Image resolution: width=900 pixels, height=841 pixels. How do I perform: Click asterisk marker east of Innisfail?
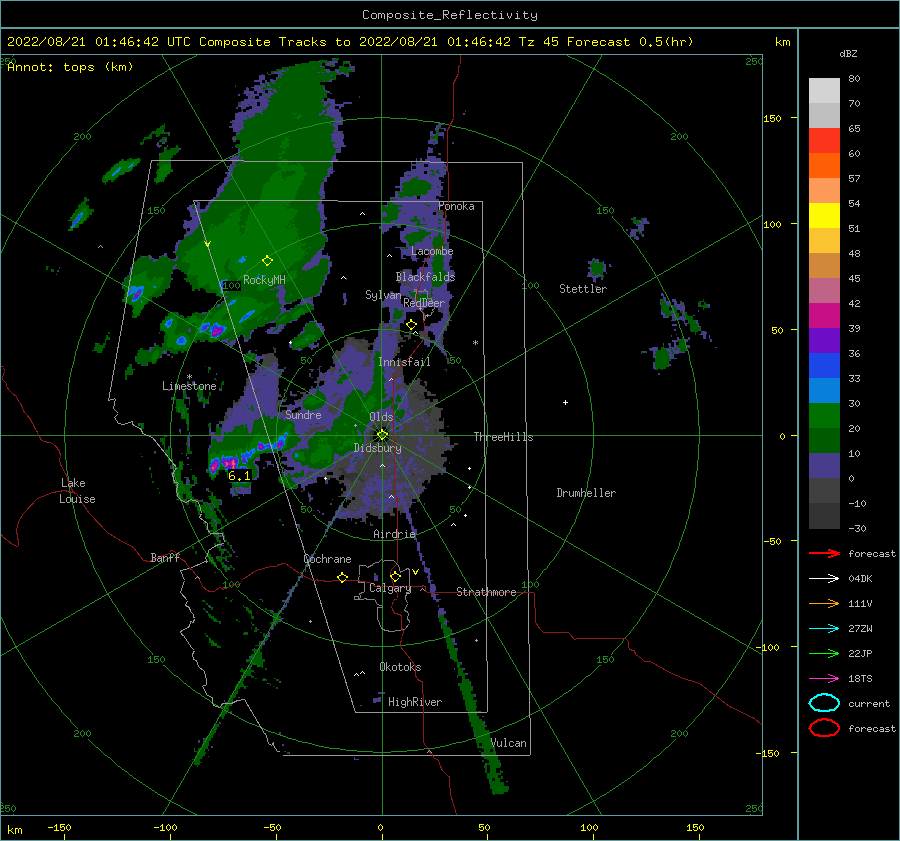(475, 343)
